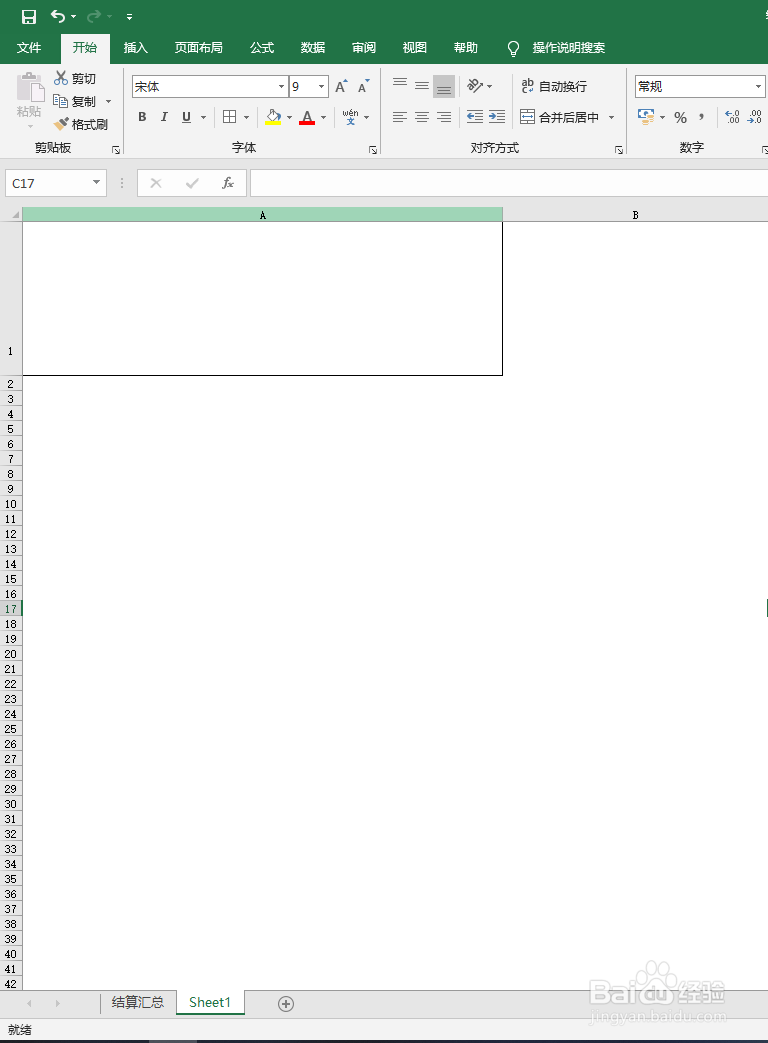Toggle 自动换行 wrap text
The width and height of the screenshot is (768, 1043).
554,86
